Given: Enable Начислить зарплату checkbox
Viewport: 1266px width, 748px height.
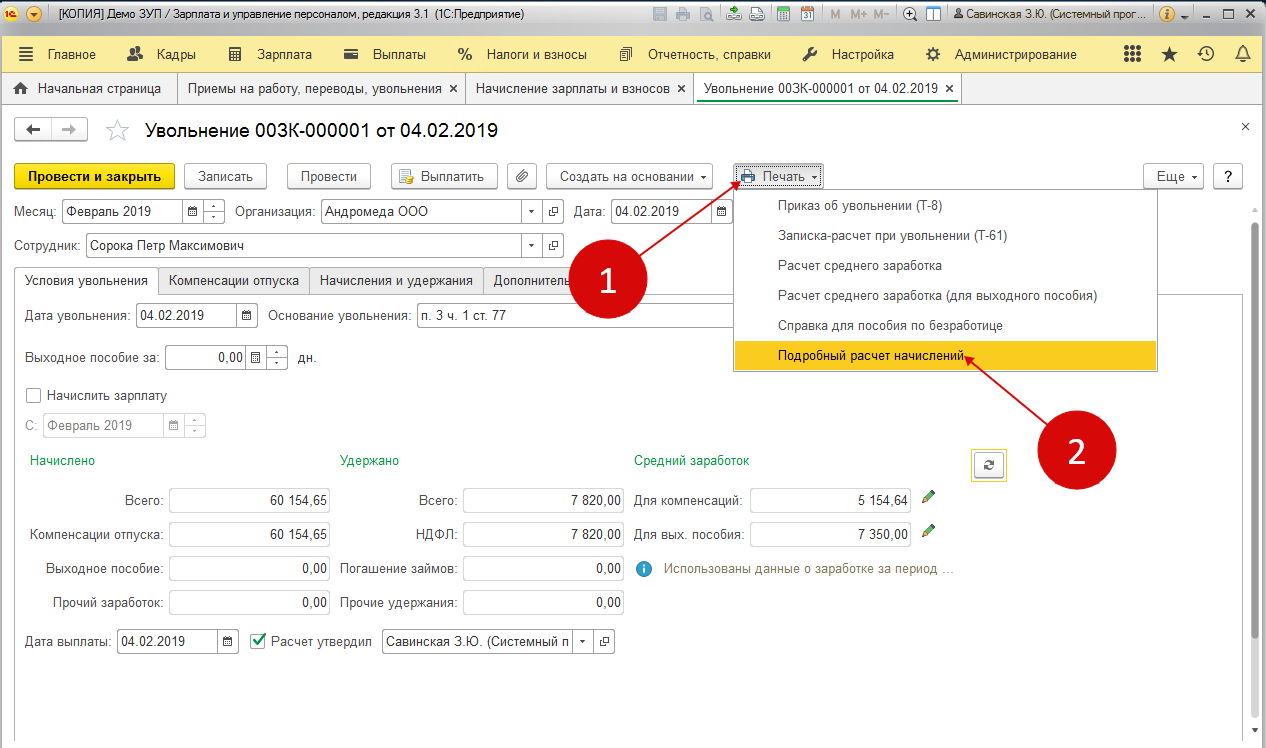Looking at the screenshot, I should [x=34, y=396].
